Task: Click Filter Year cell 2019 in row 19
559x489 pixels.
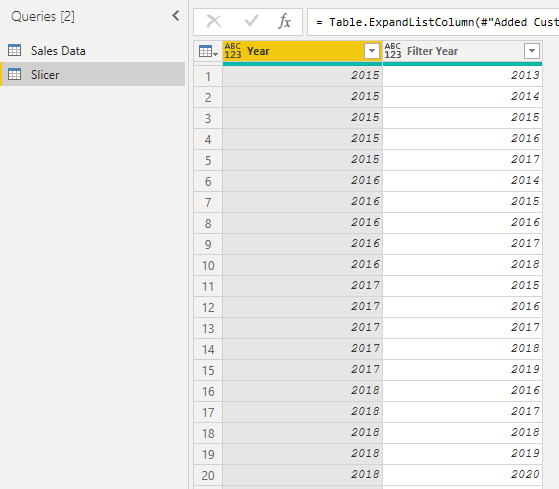Action: (x=462, y=454)
